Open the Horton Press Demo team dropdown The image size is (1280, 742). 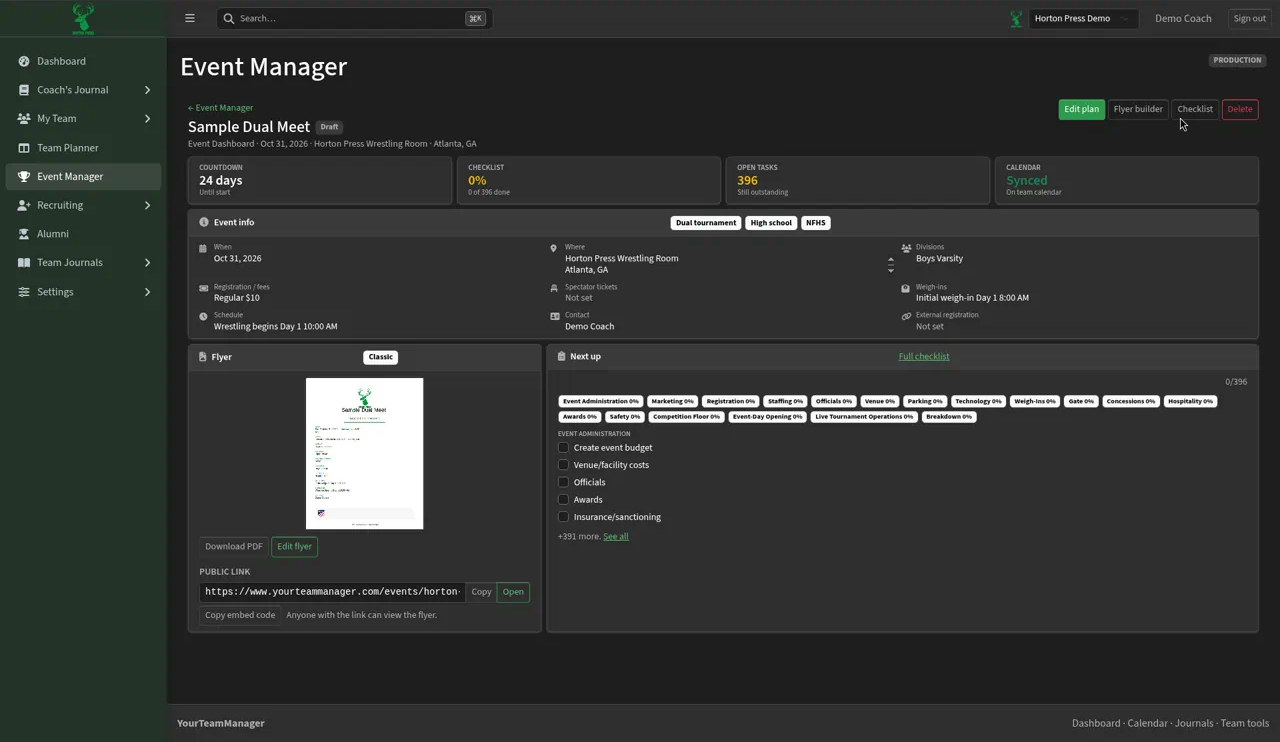coord(1083,18)
